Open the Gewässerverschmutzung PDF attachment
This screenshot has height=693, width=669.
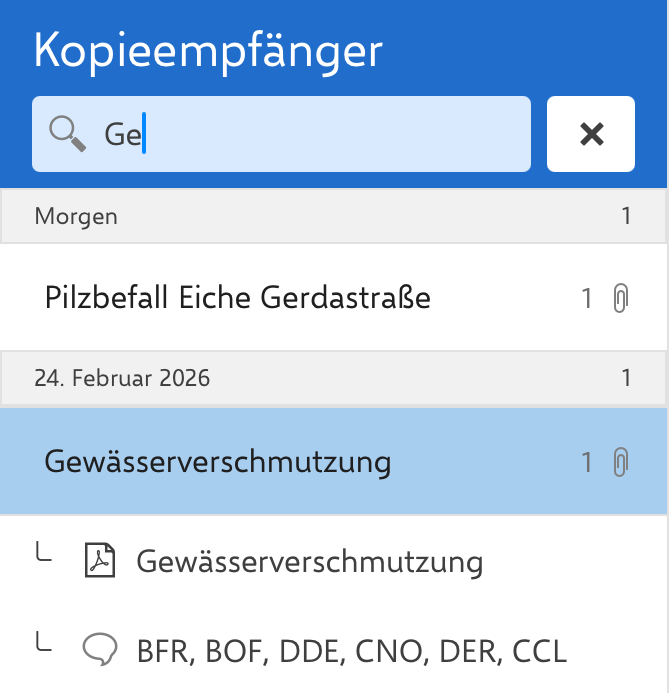pos(310,562)
